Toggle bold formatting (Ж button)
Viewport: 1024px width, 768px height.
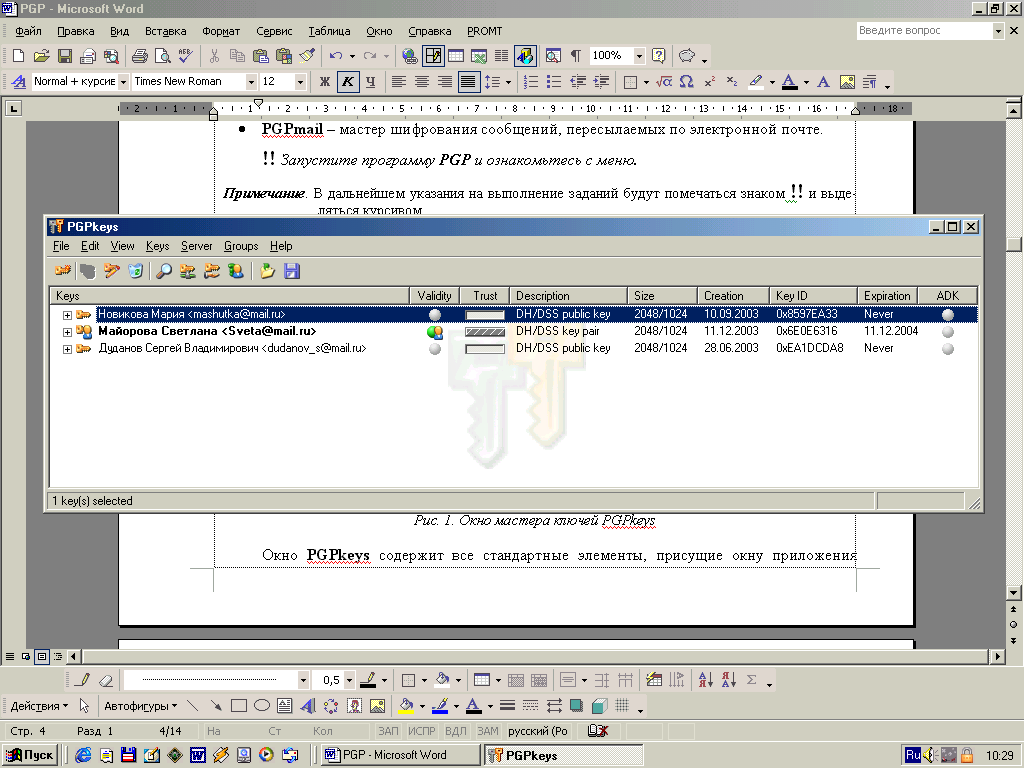325,82
